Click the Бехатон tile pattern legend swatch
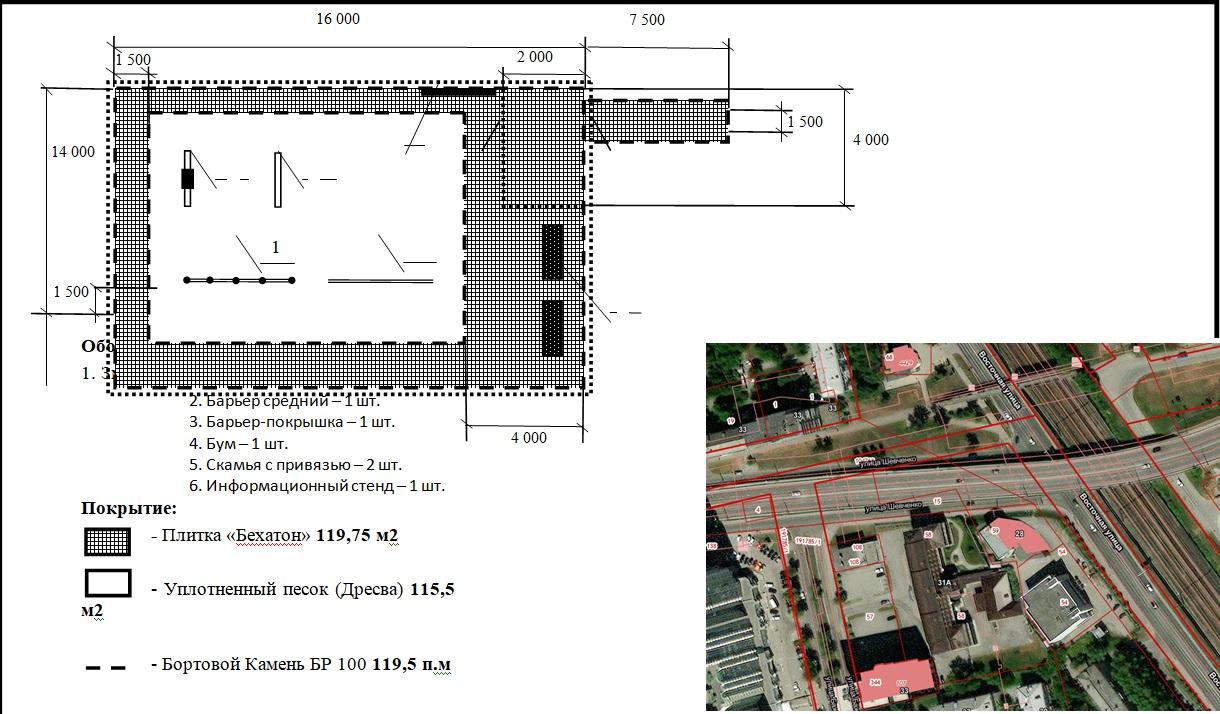 pyautogui.click(x=107, y=541)
